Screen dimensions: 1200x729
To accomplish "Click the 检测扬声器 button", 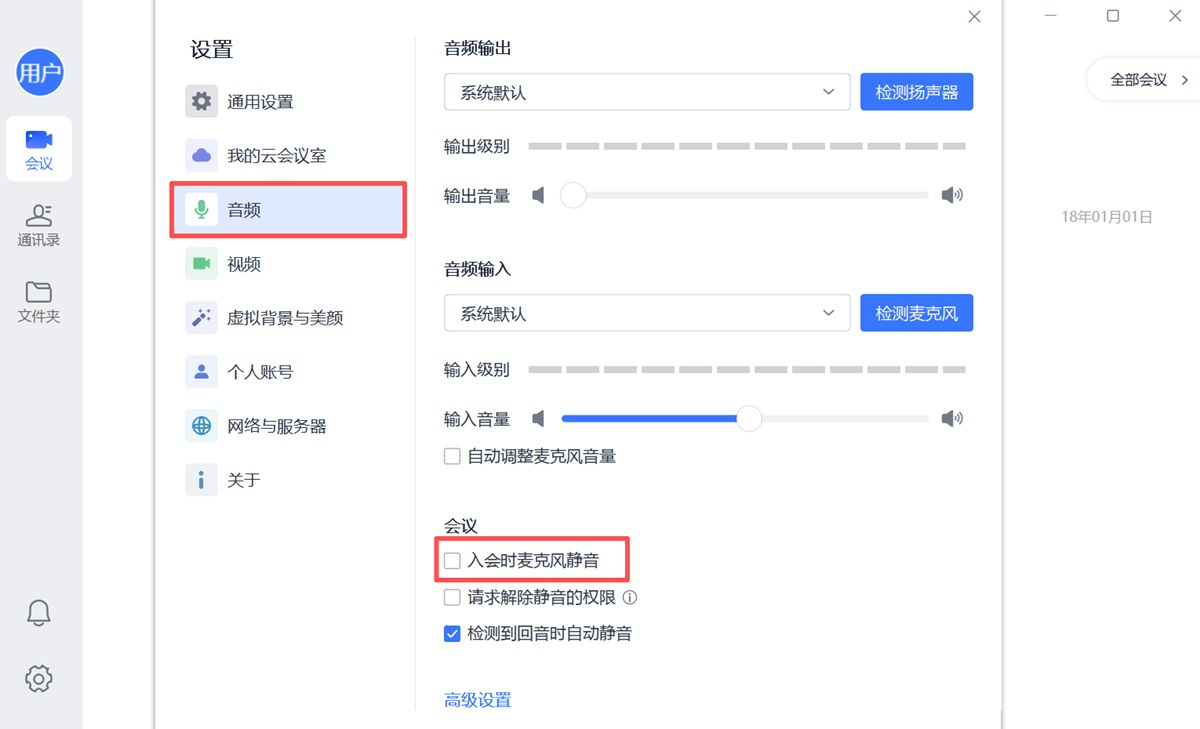I will (916, 91).
